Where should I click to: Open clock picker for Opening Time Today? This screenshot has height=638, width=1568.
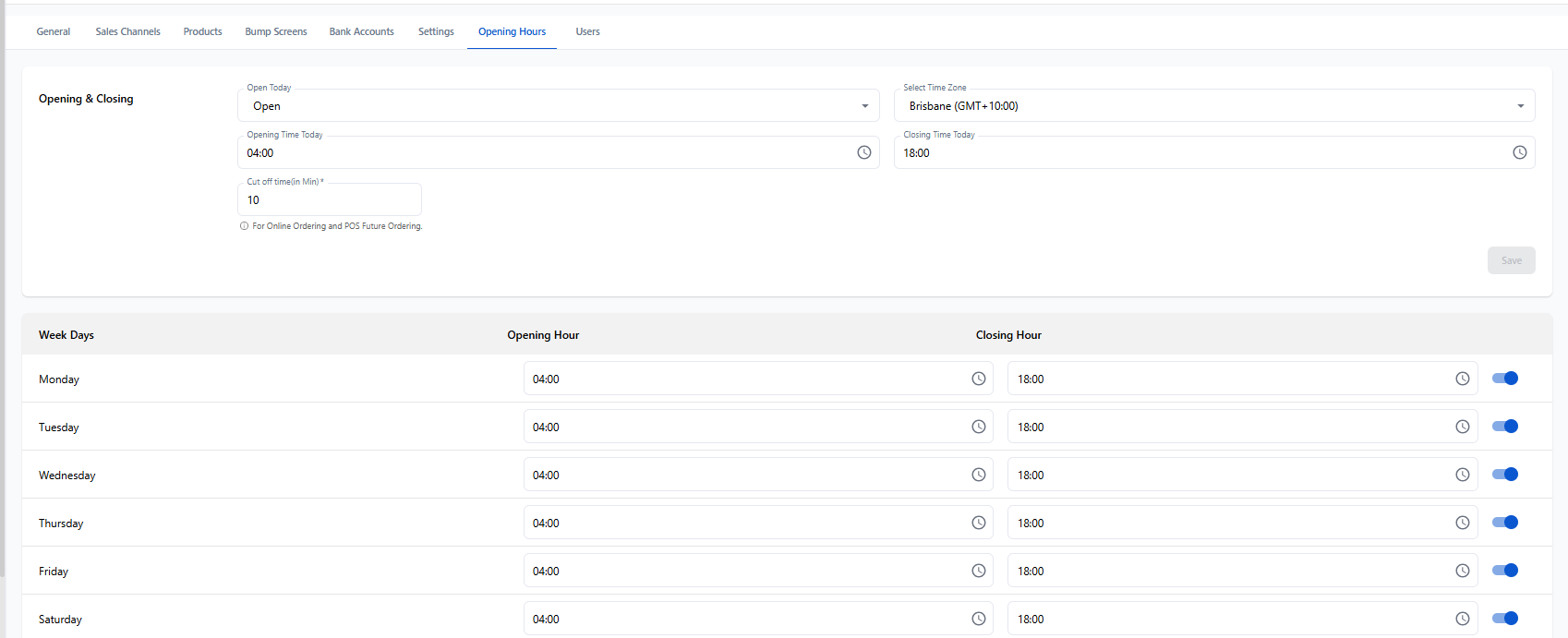(863, 152)
